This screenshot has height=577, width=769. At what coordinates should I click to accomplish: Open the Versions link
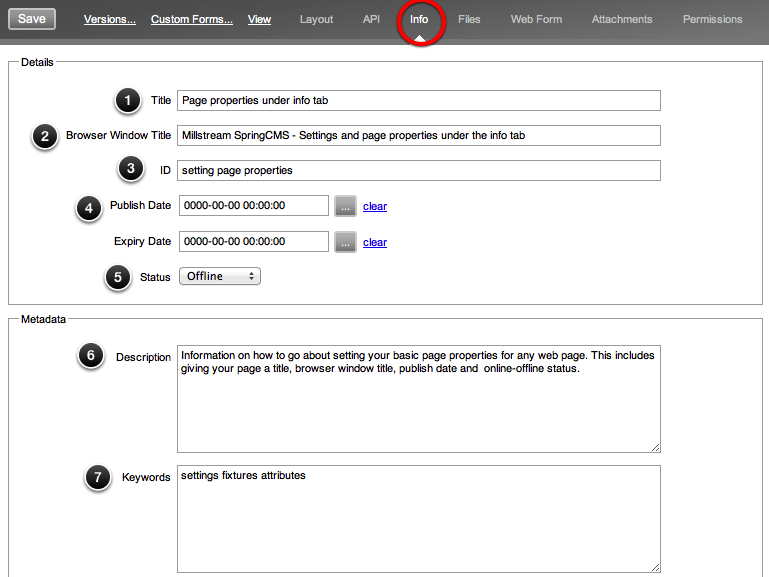click(110, 19)
